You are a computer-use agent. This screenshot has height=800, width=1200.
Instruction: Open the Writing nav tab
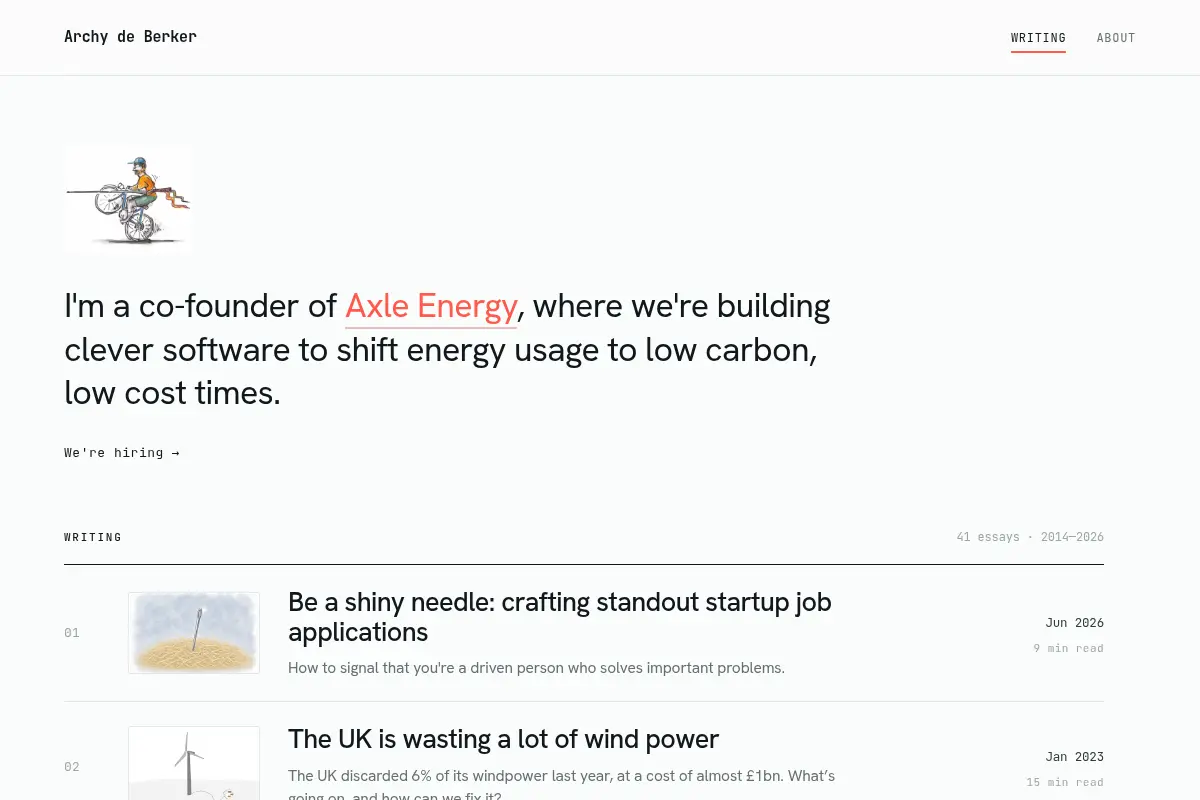coord(1038,38)
